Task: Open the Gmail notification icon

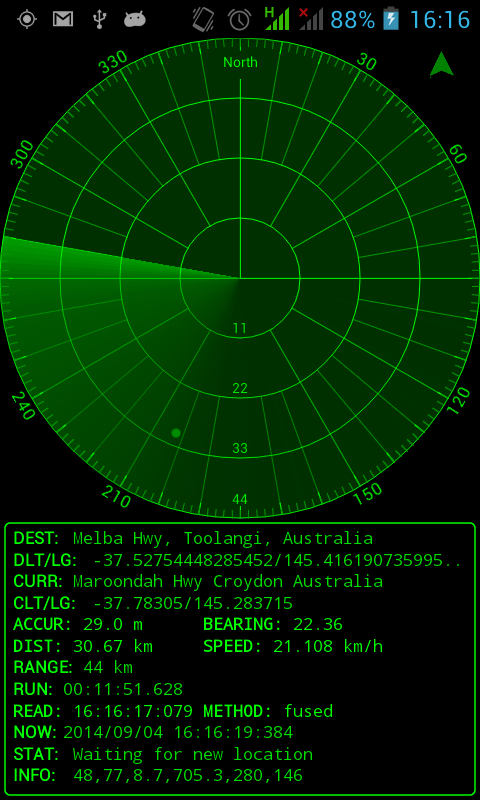Action: coord(63,19)
